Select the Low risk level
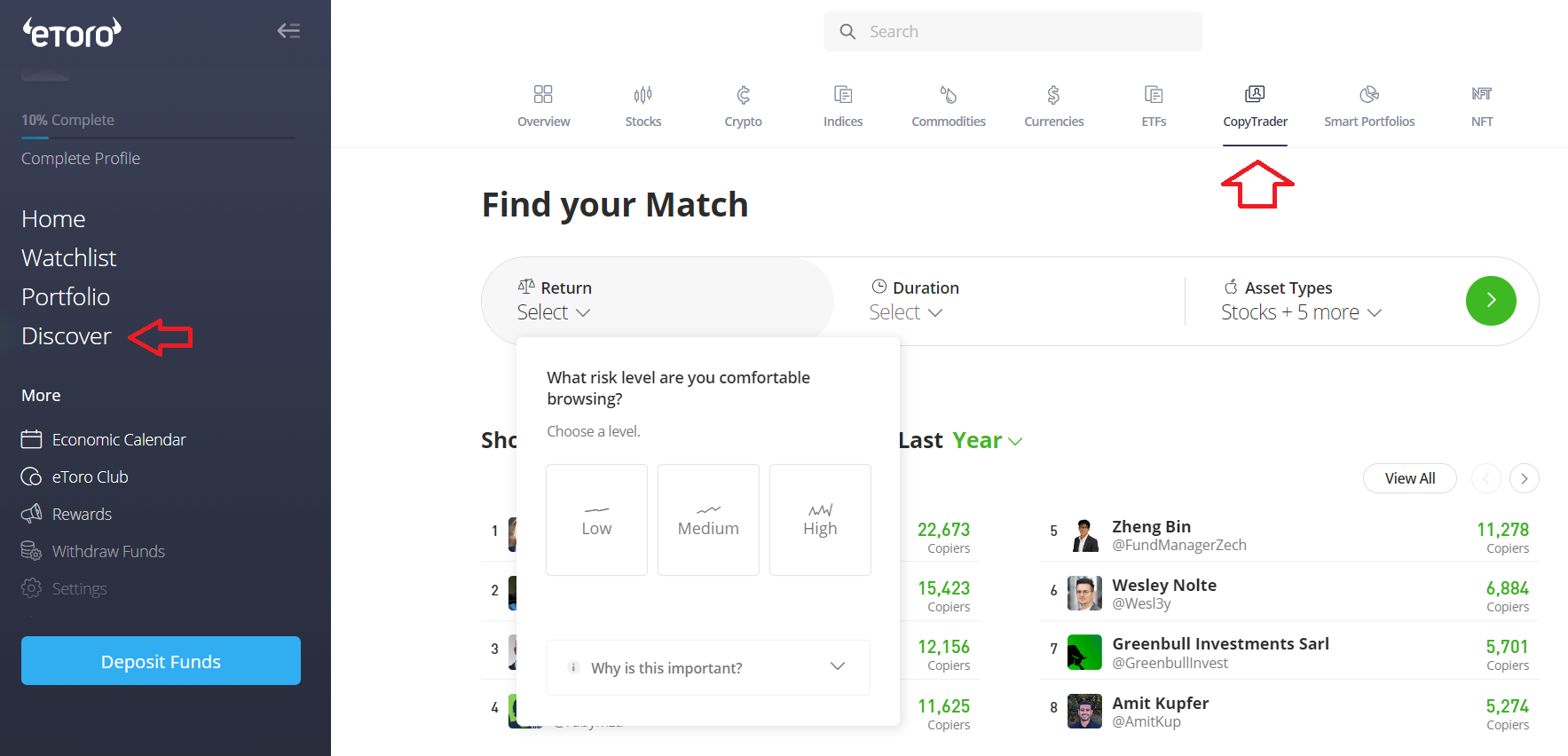 coord(596,520)
